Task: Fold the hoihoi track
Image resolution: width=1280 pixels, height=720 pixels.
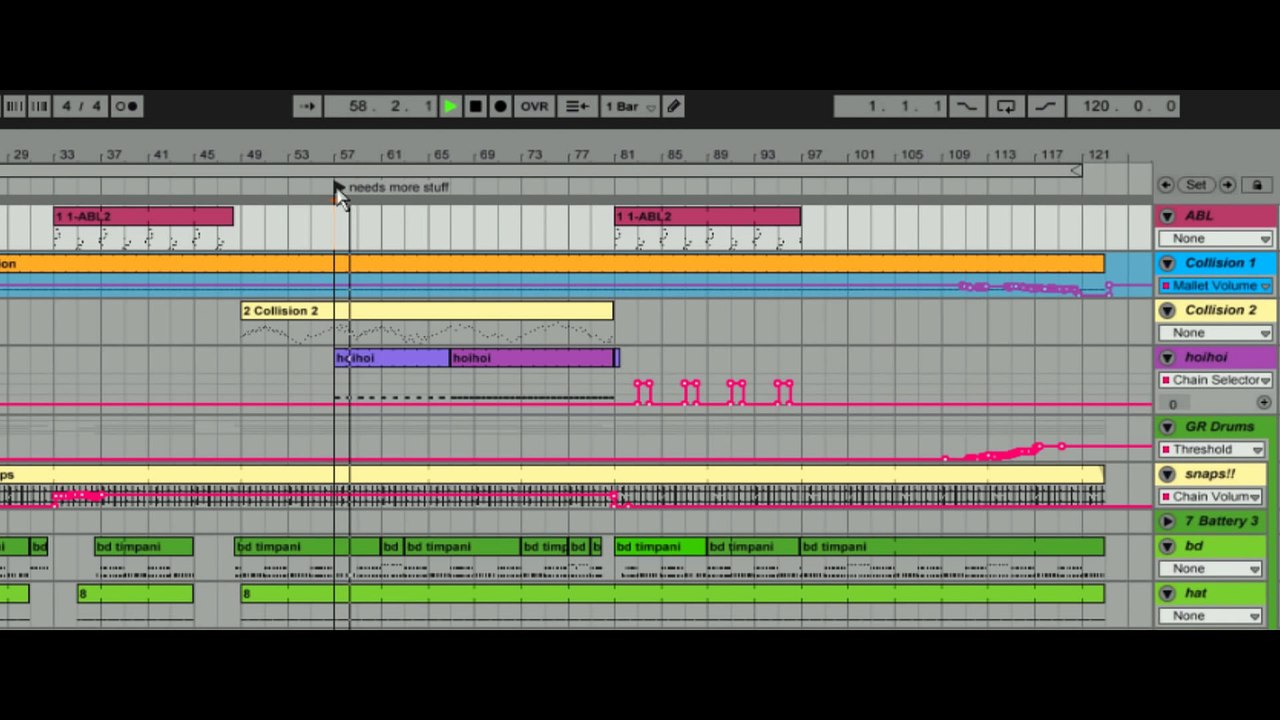Action: tap(1167, 357)
